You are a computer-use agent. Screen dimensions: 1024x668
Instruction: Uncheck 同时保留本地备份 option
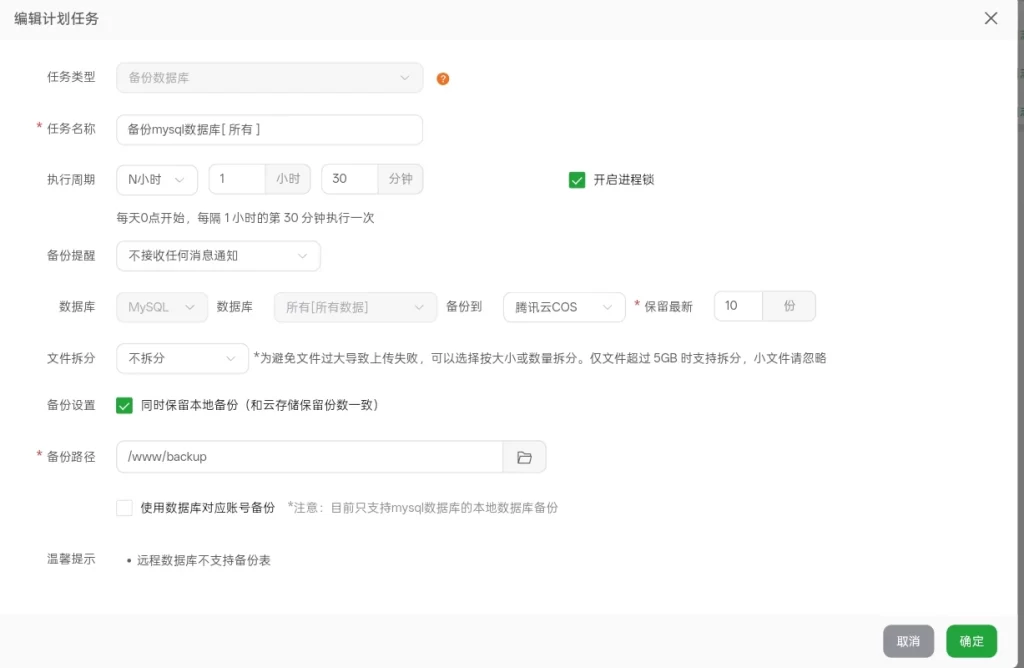pyautogui.click(x=124, y=406)
